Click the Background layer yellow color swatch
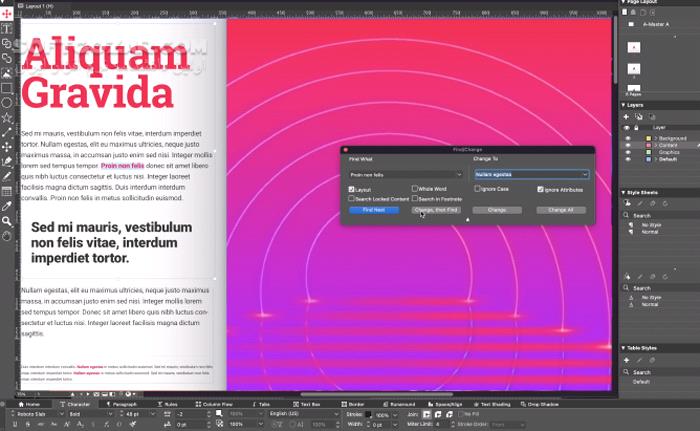 (x=649, y=138)
